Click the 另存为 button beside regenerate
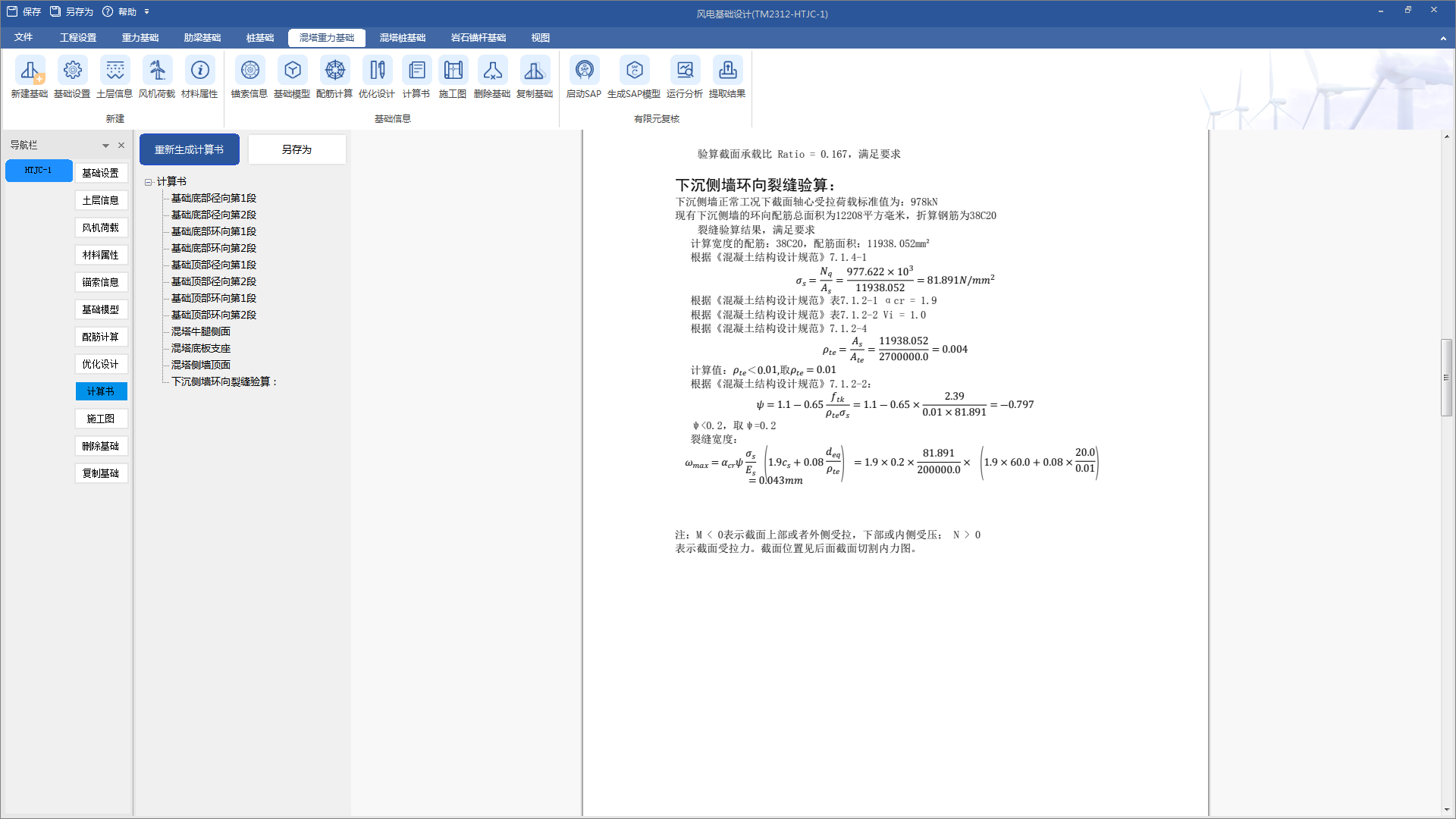Image resolution: width=1456 pixels, height=819 pixels. 297,149
